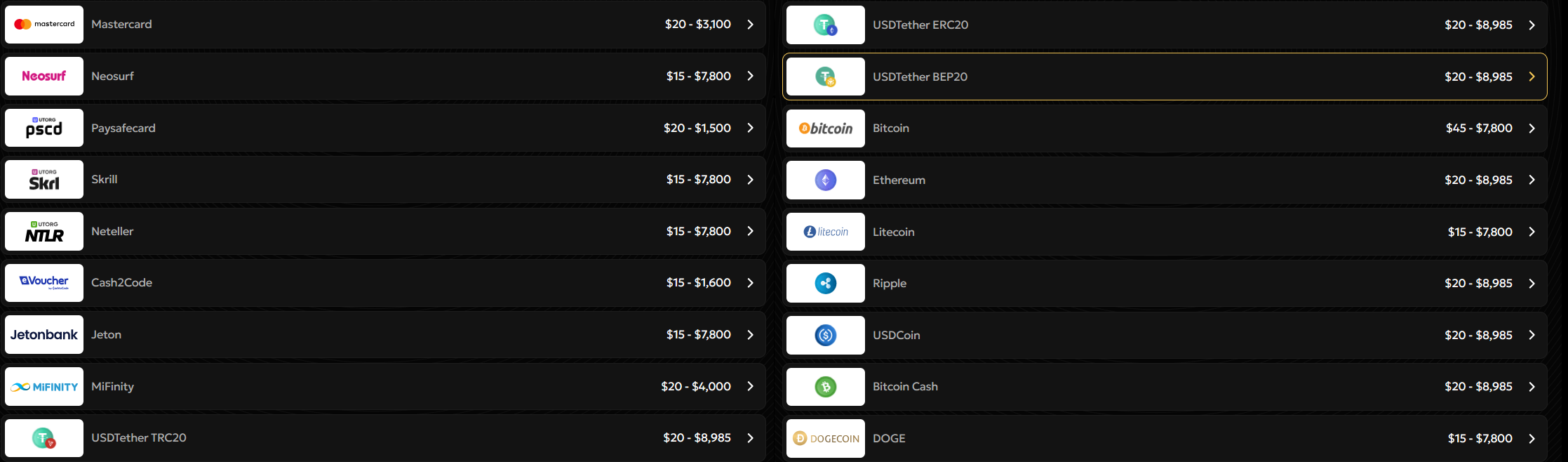Screen dimensions: 1568x462
Task: Select the Cash2Code payment method label
Action: coord(121,282)
